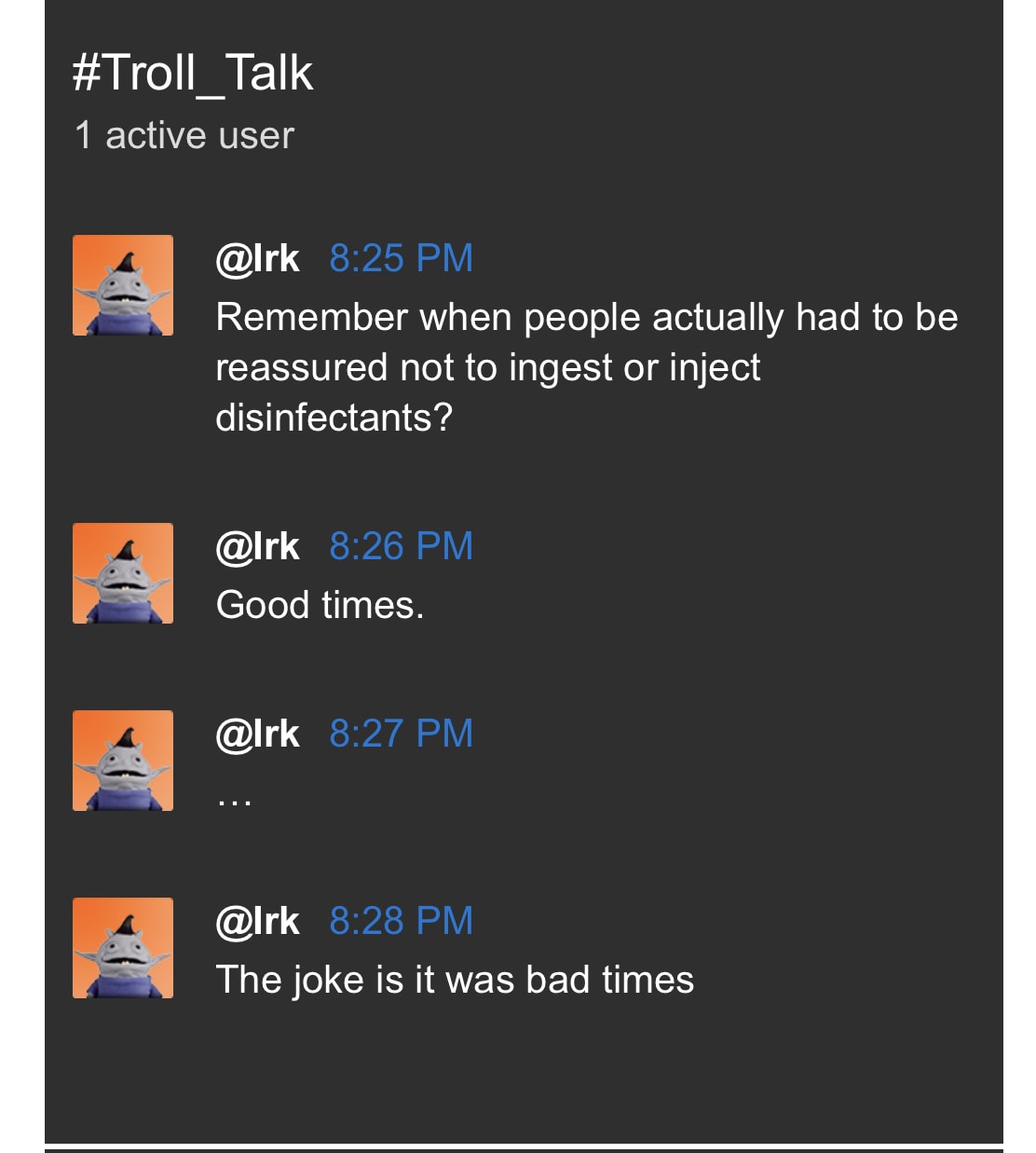Viewport: 1036px width, 1153px height.
Task: Open the @Irk profile from the 8:28 PM message
Action: [x=257, y=922]
